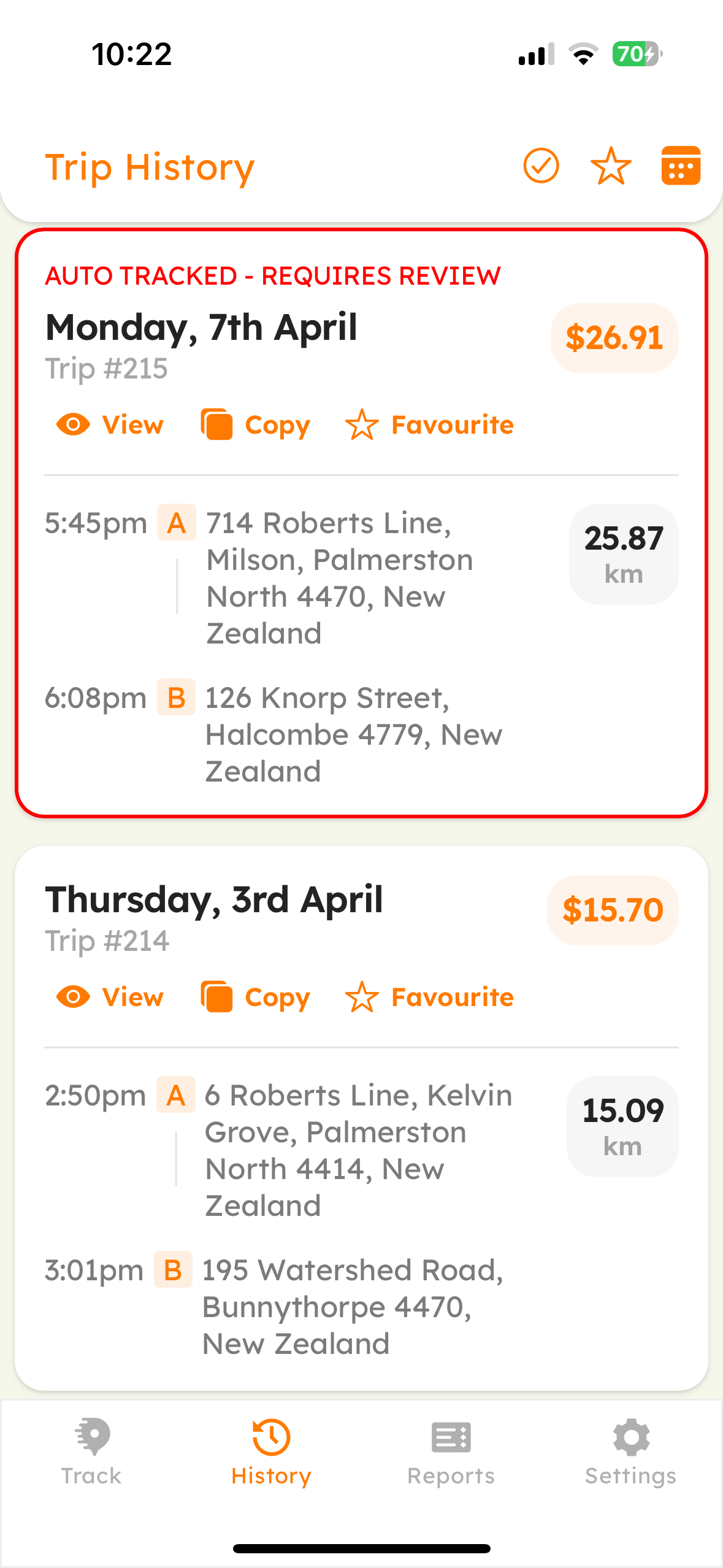Open Reports icon in bottom navigation
Viewport: 723px width, 1568px height.
[451, 1437]
